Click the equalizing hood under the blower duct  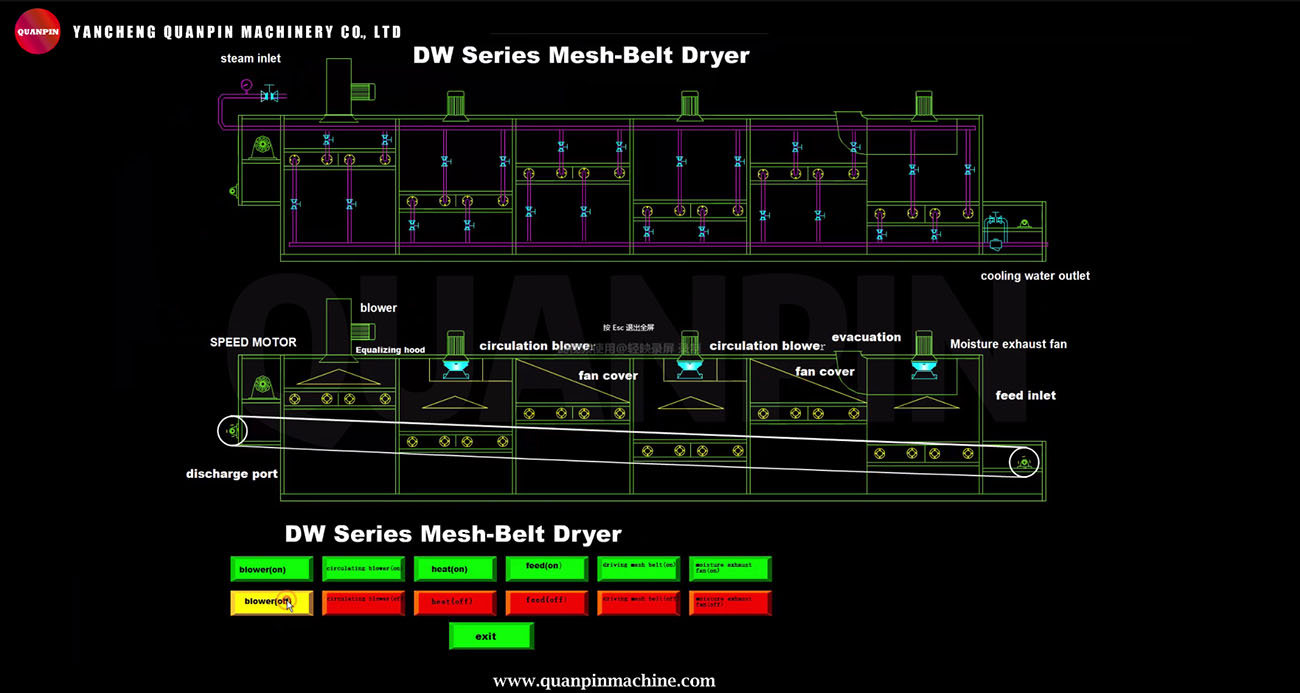(339, 377)
